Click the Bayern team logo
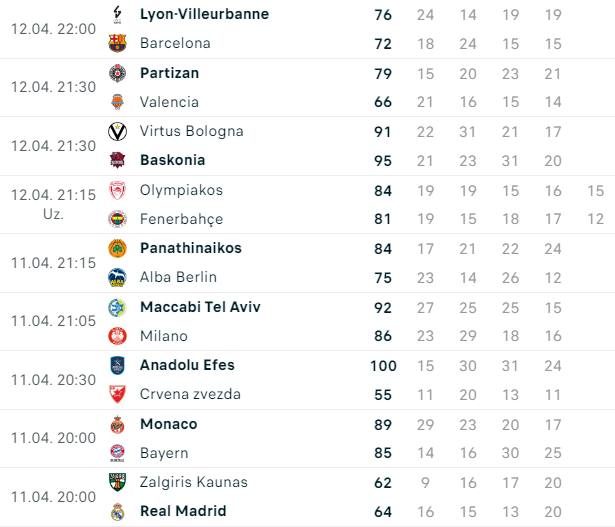 [117, 453]
